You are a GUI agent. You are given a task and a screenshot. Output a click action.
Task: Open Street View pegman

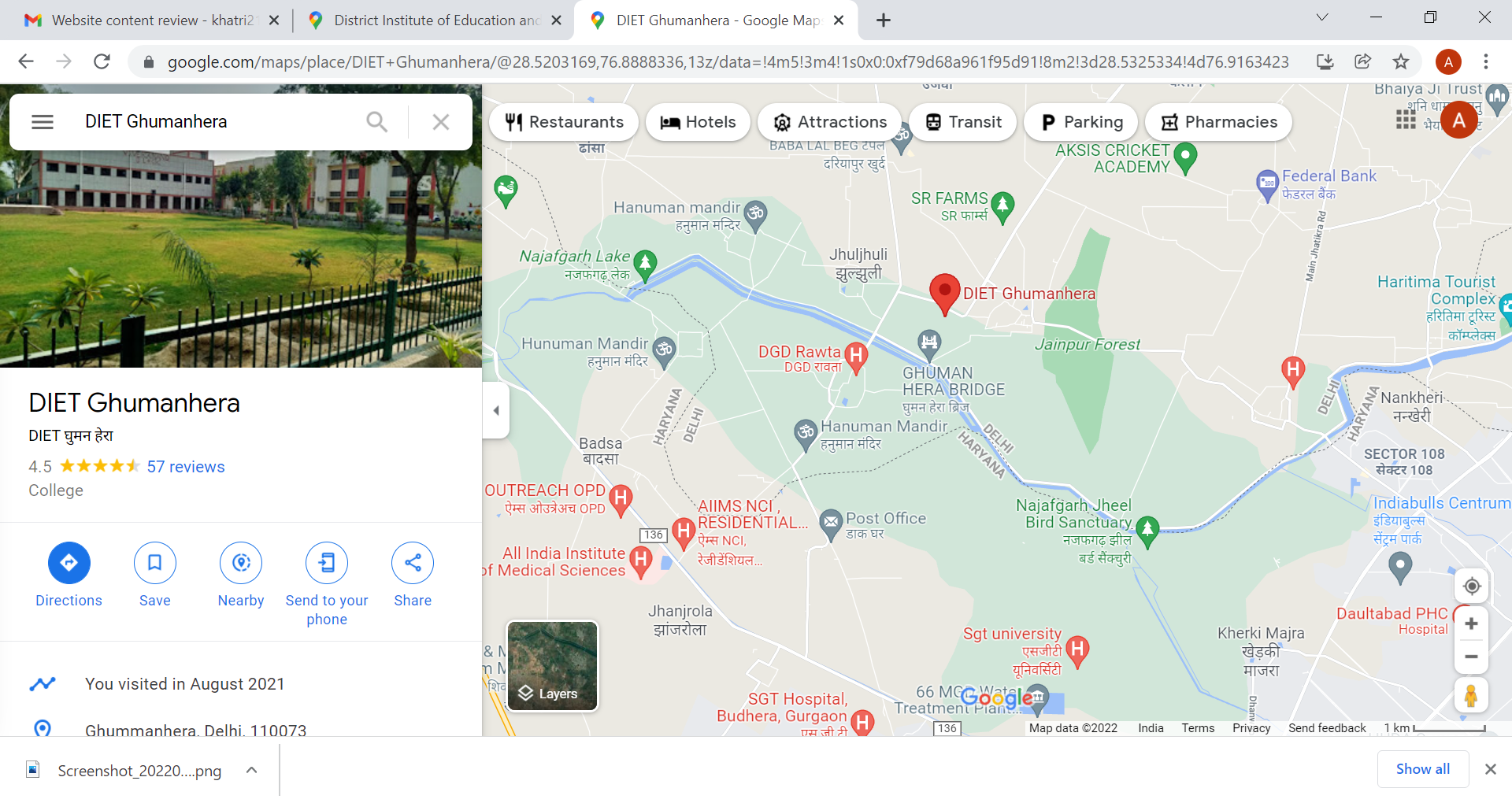tap(1471, 696)
